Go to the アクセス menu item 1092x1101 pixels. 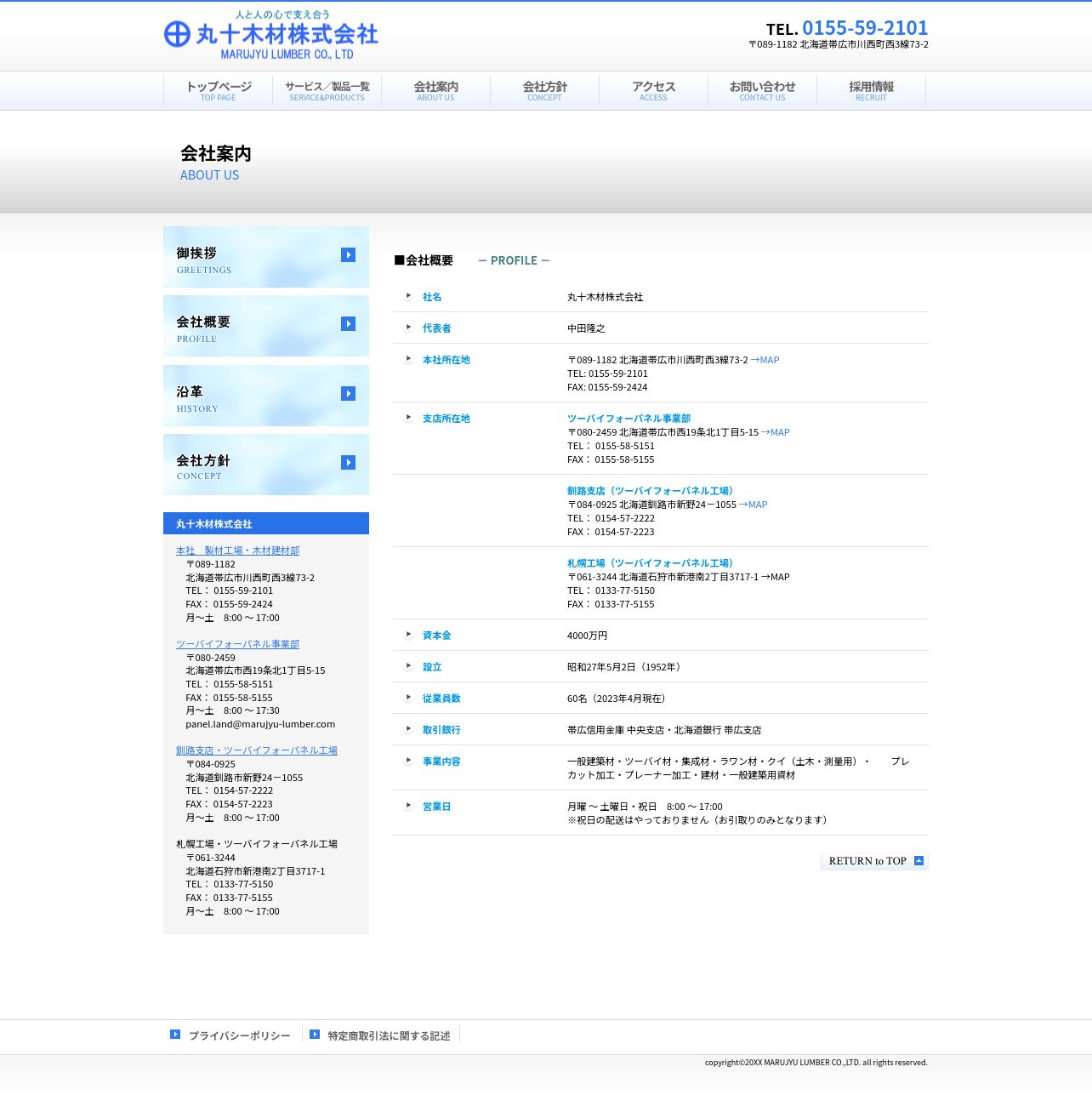tap(653, 90)
